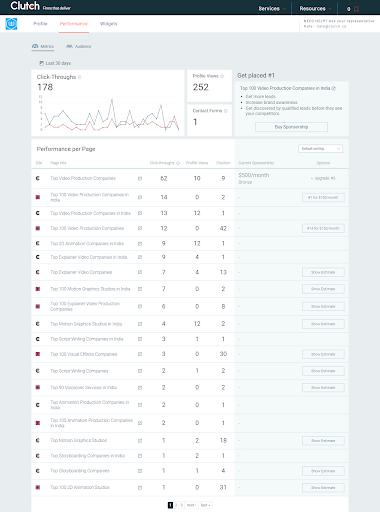Open external link for Top 100 Visual Effects Companies
Screen dimensions: 380x512
pos(140,354)
